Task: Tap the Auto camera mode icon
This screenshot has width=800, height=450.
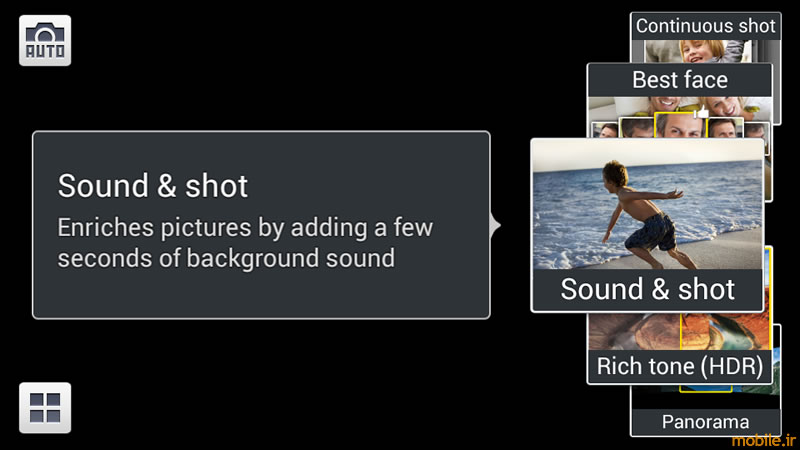Action: click(45, 40)
